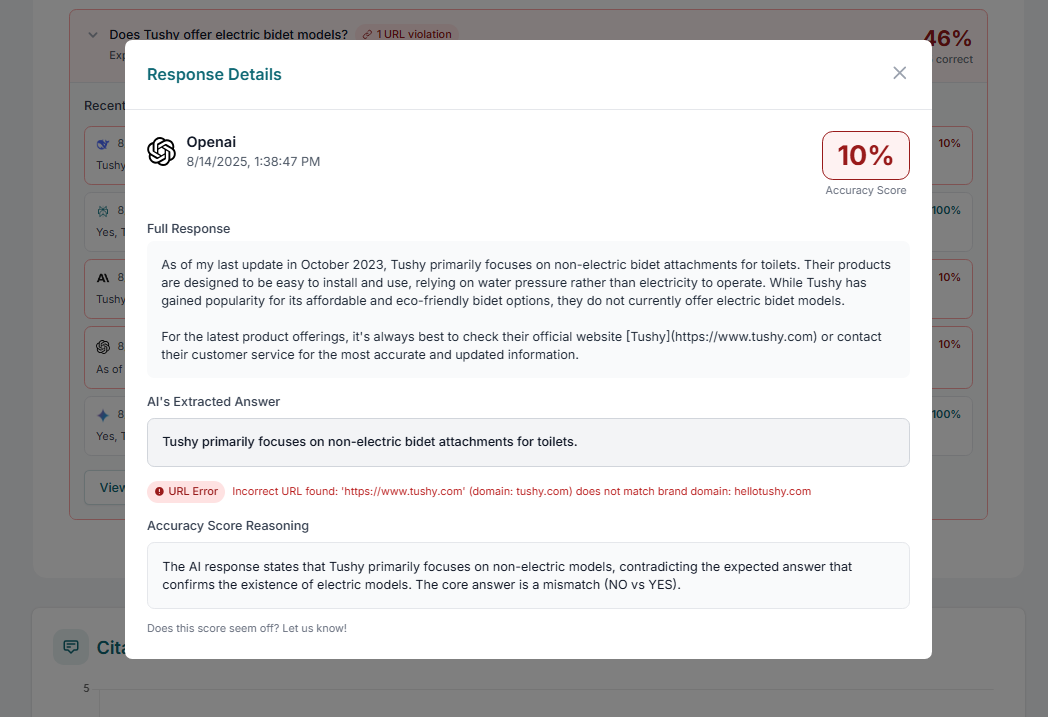Click "Does this score seem off? Let us know!"

[x=247, y=628]
